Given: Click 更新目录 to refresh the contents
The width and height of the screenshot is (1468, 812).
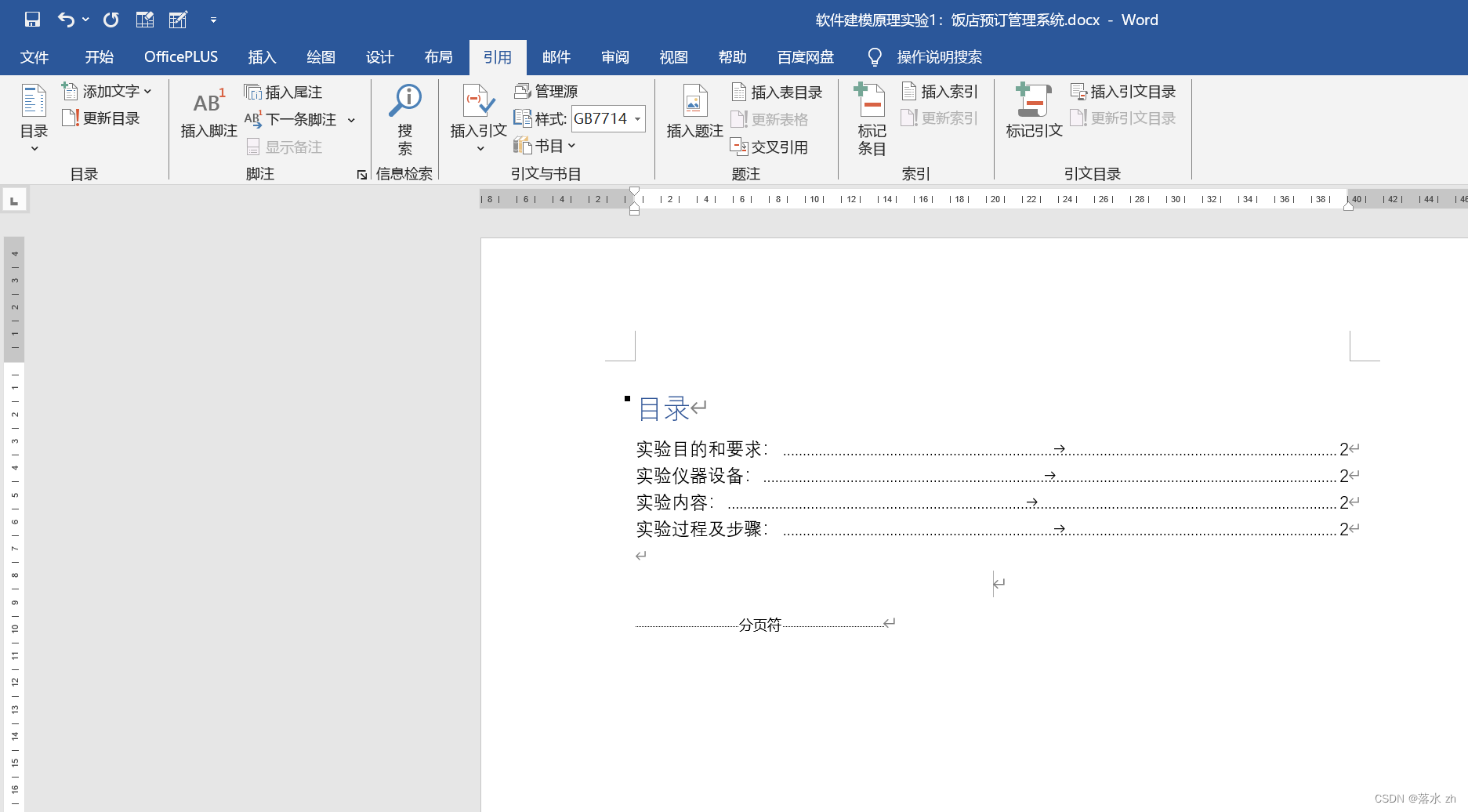Looking at the screenshot, I should tap(101, 118).
